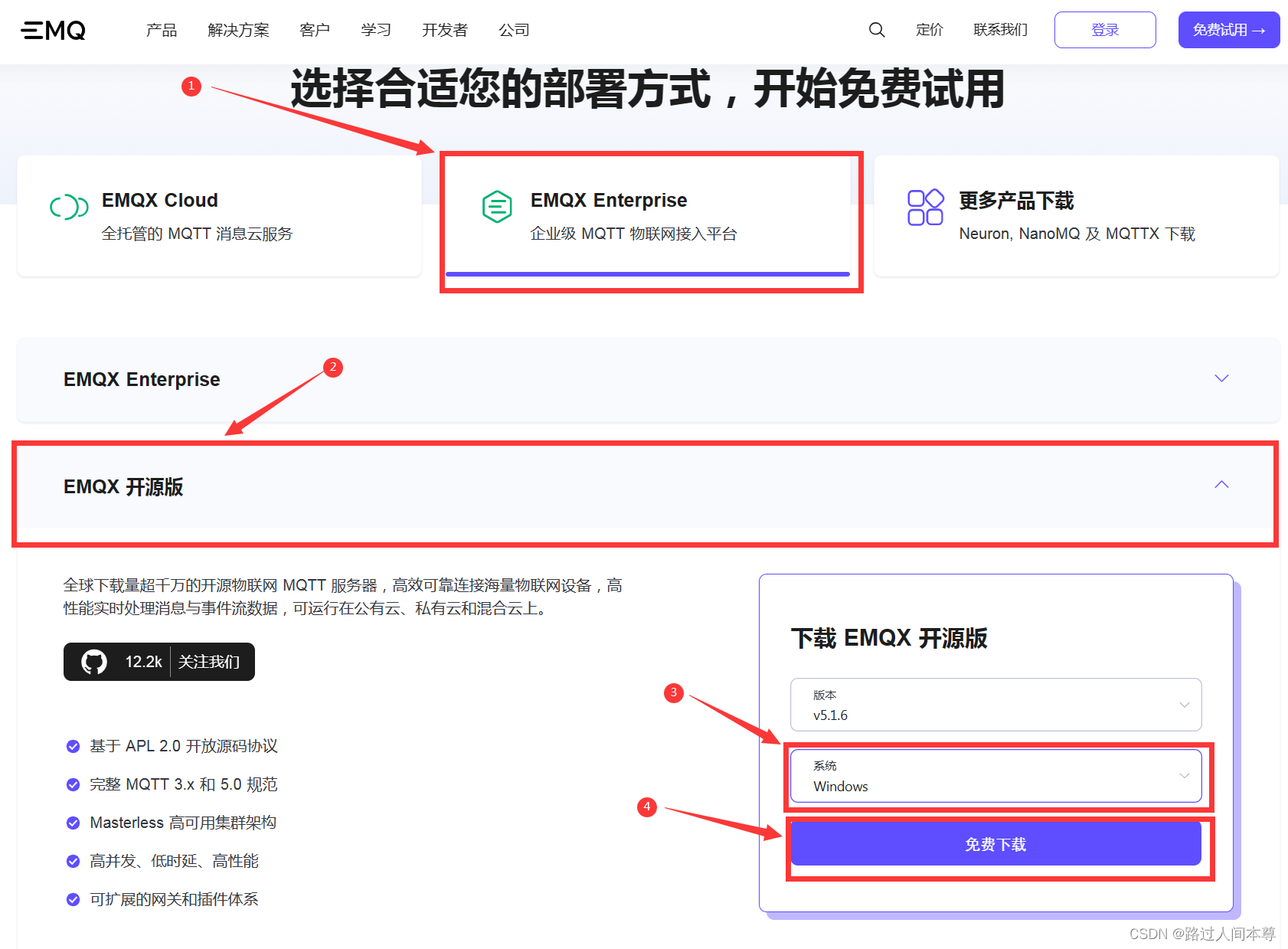Click the 高并发、低时延、高性能 text
Screen dimensions: 1288x949
tap(174, 861)
